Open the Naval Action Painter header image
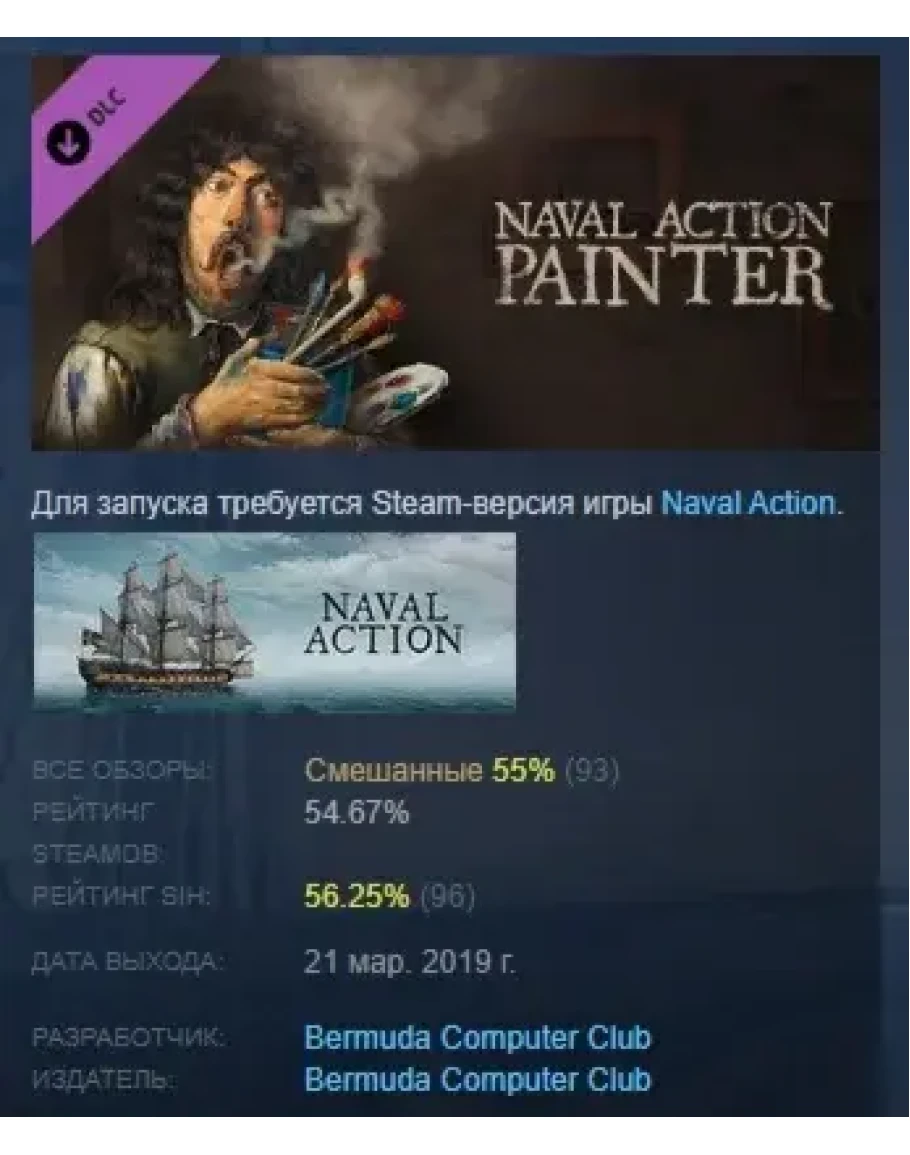 coord(455,253)
